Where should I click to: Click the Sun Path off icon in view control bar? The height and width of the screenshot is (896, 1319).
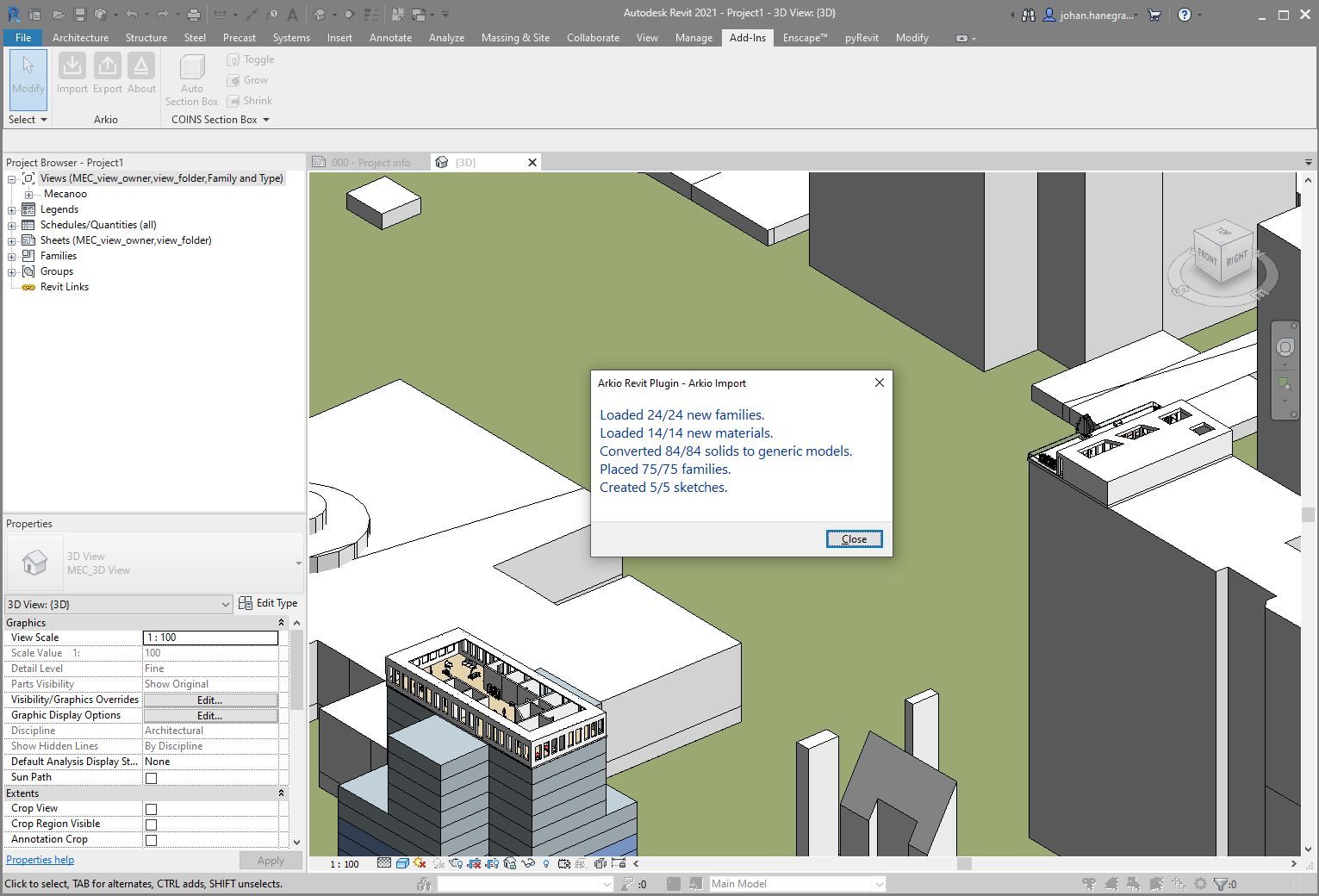pyautogui.click(x=420, y=863)
